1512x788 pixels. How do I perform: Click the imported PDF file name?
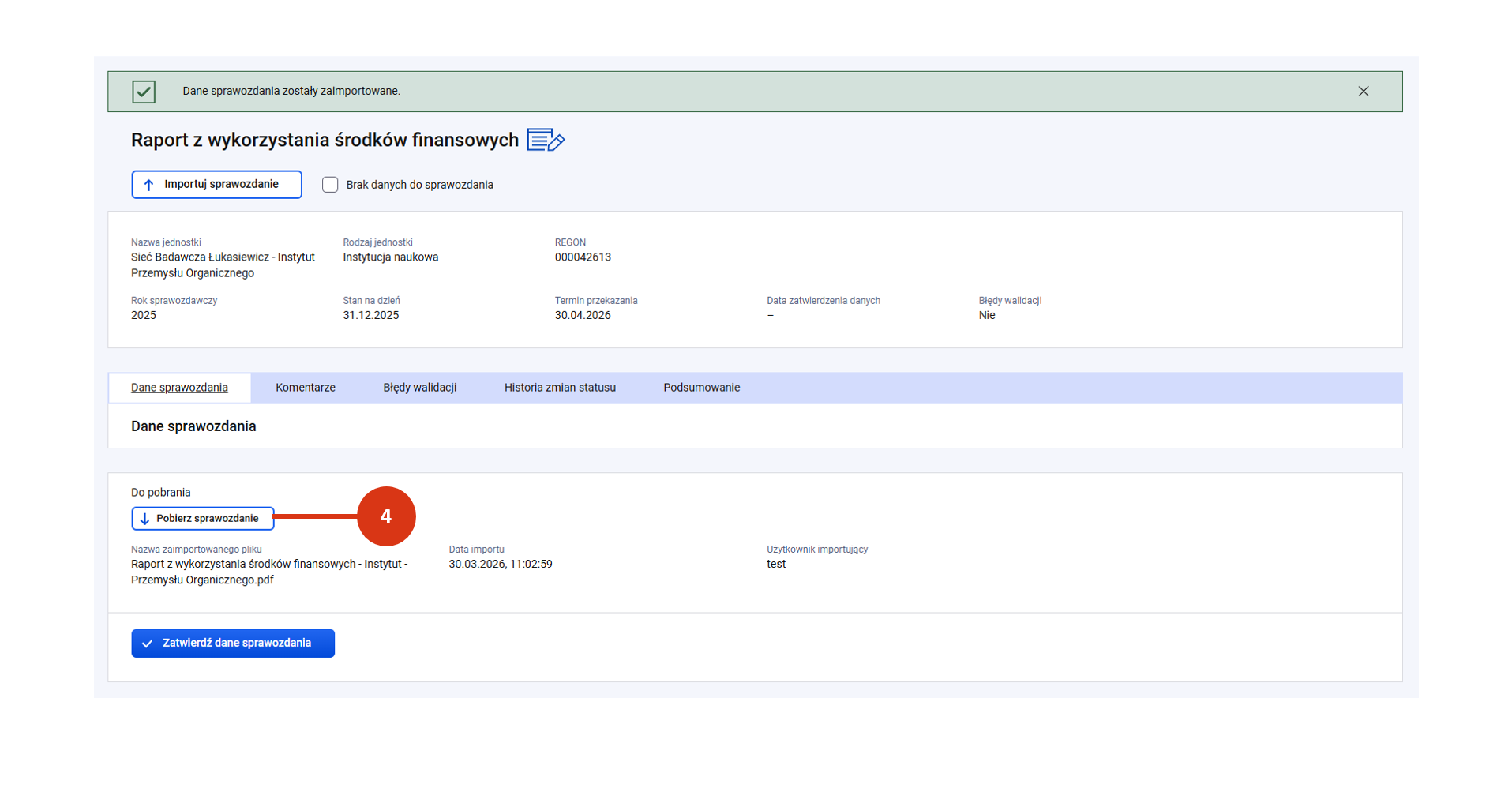(268, 572)
